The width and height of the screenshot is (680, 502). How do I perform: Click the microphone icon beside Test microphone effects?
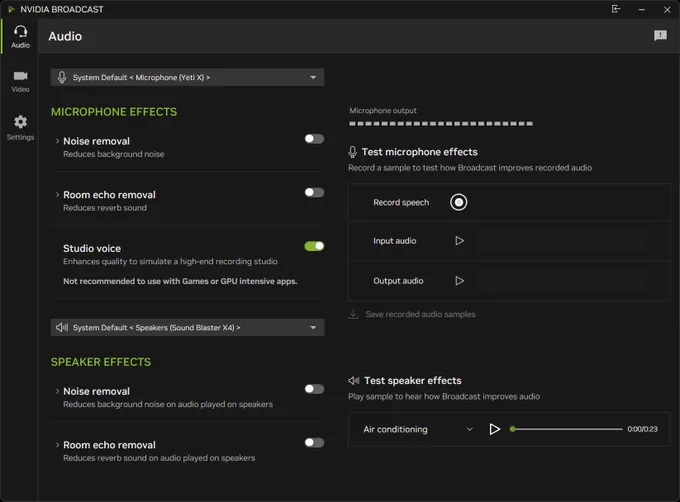coord(353,152)
